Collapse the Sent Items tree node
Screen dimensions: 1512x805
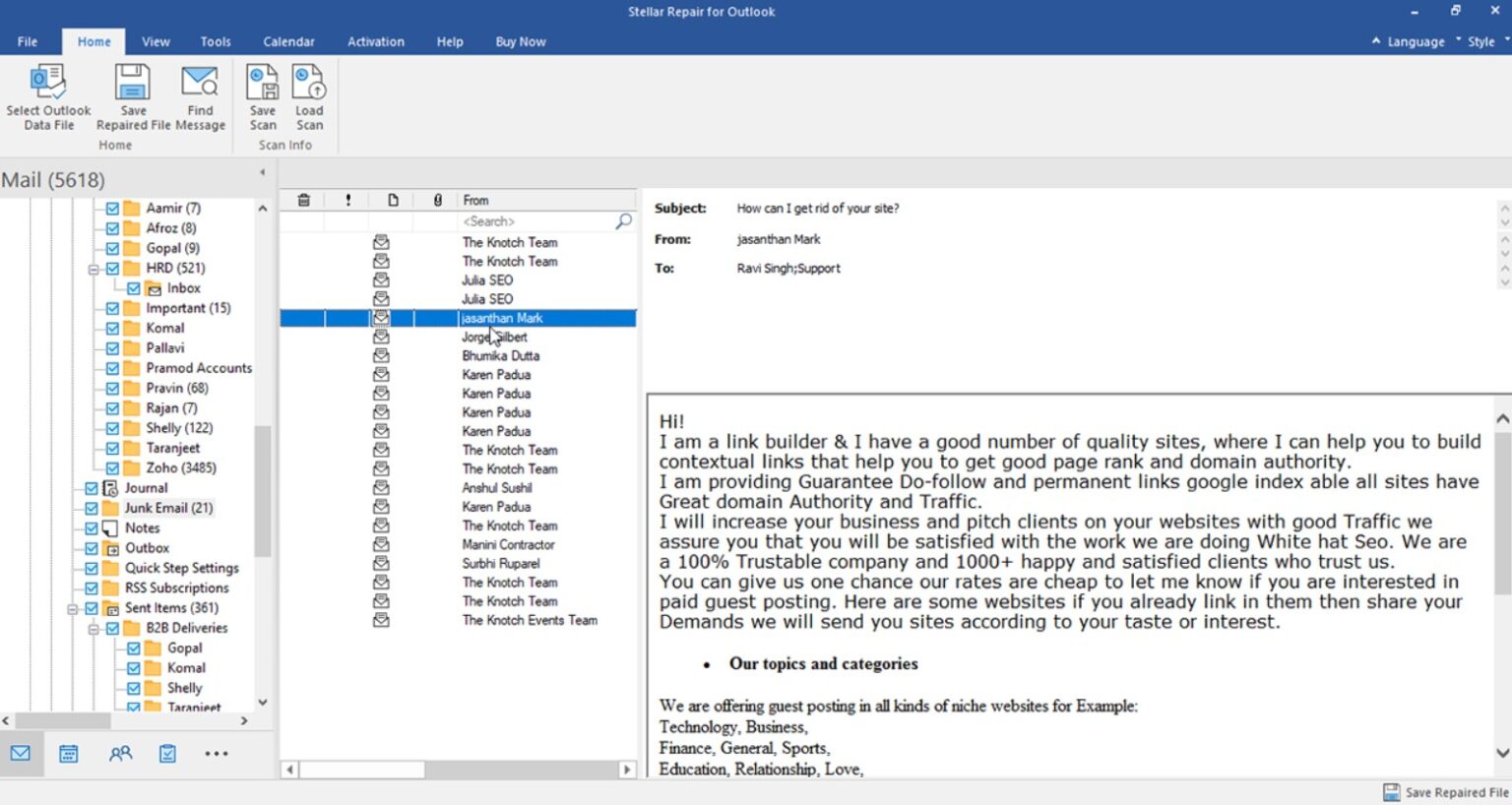click(75, 608)
